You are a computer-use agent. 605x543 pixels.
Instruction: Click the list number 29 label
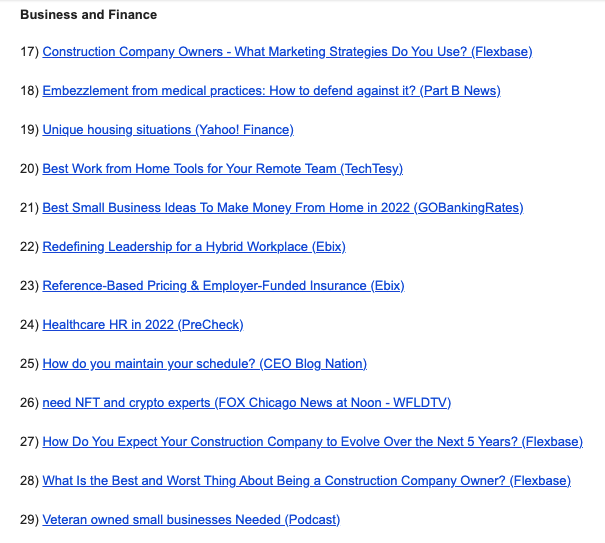pyautogui.click(x=29, y=520)
